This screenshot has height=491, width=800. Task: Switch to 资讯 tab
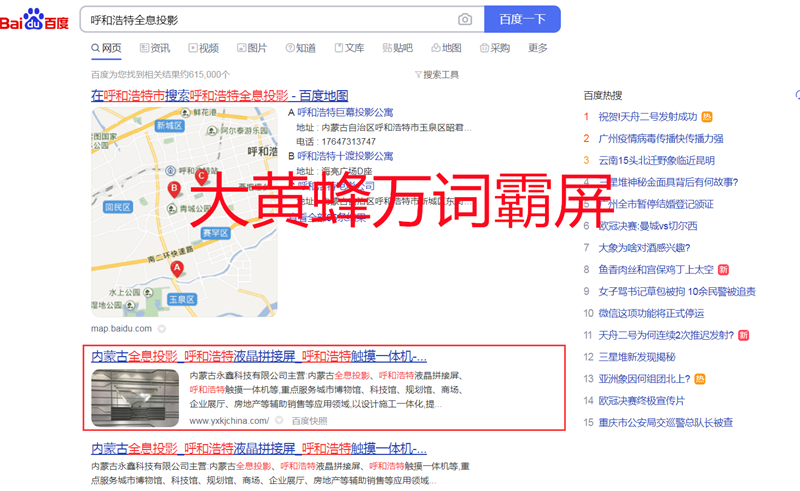coord(155,48)
